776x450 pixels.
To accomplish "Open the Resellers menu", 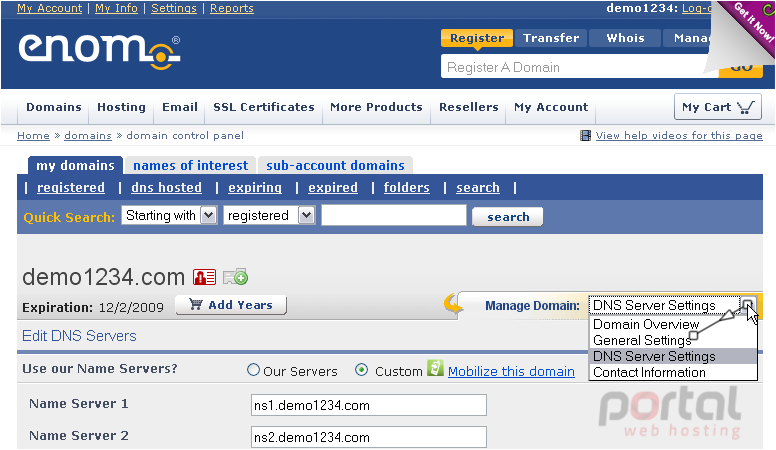I will (x=469, y=107).
